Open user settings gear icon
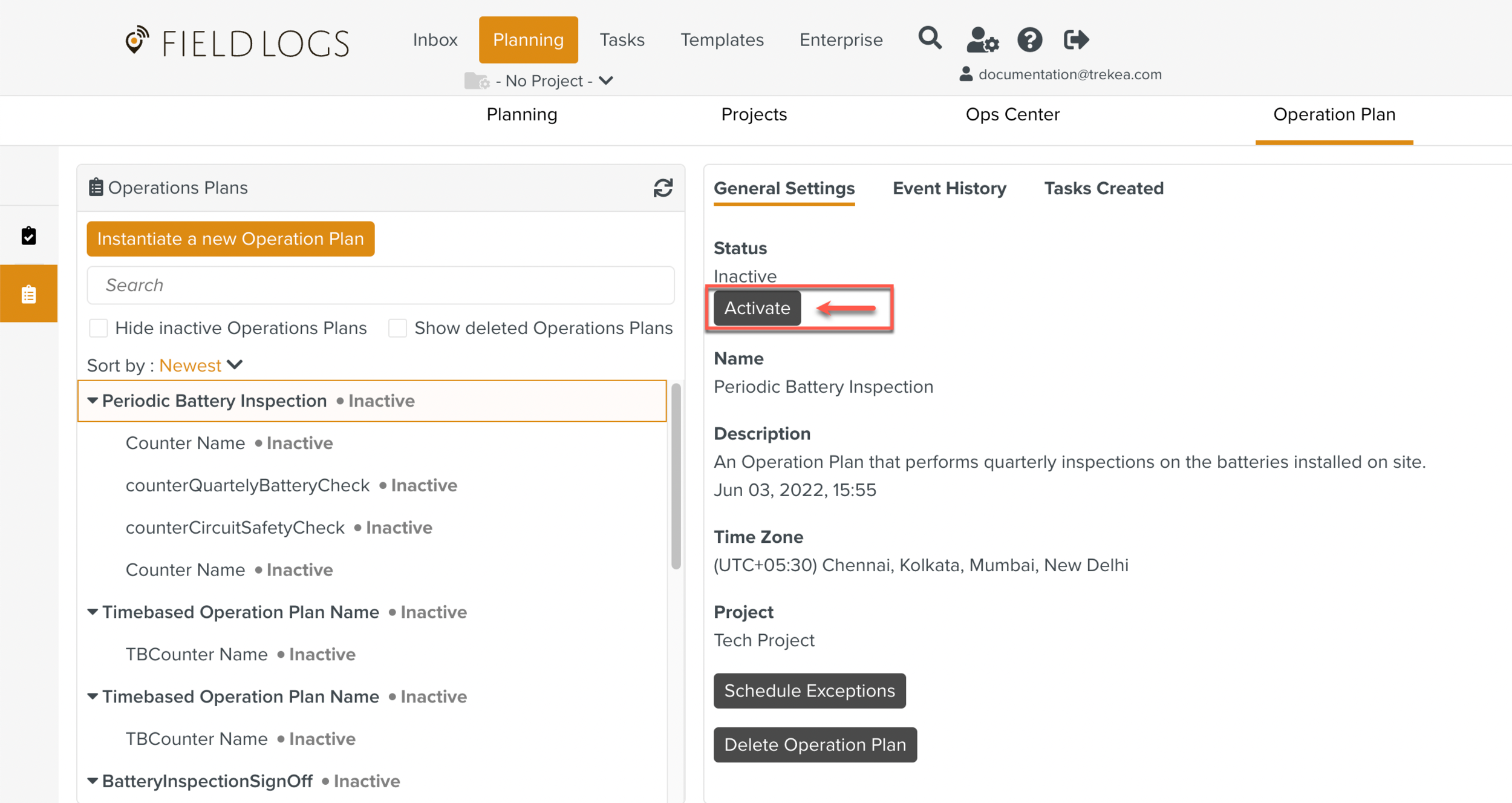 982,40
